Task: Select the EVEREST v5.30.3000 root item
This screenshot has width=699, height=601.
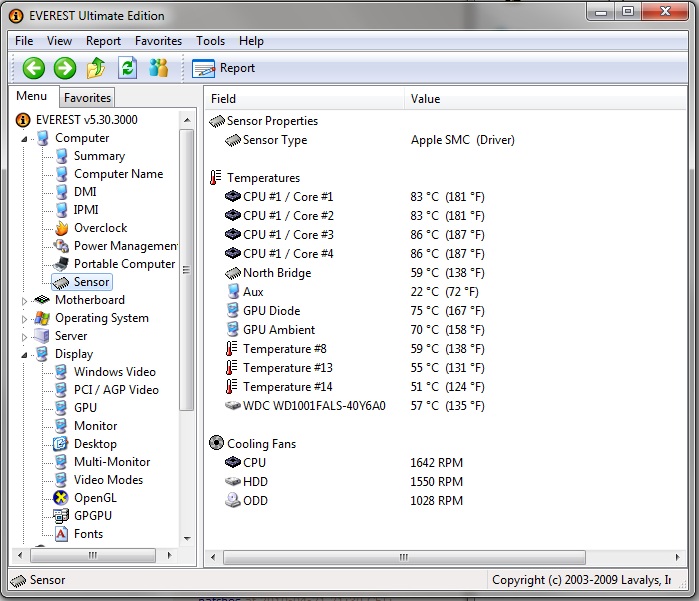Action: pos(77,120)
